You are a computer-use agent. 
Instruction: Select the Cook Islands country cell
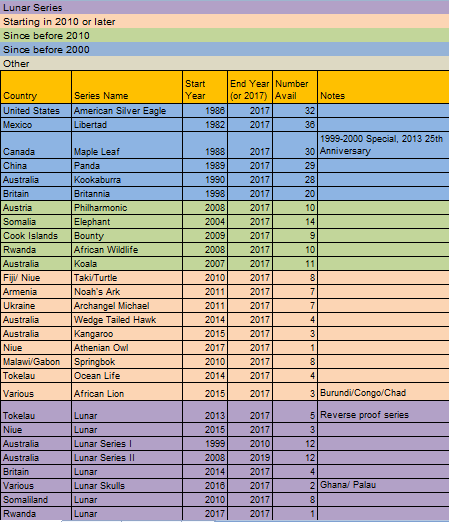(x=36, y=236)
